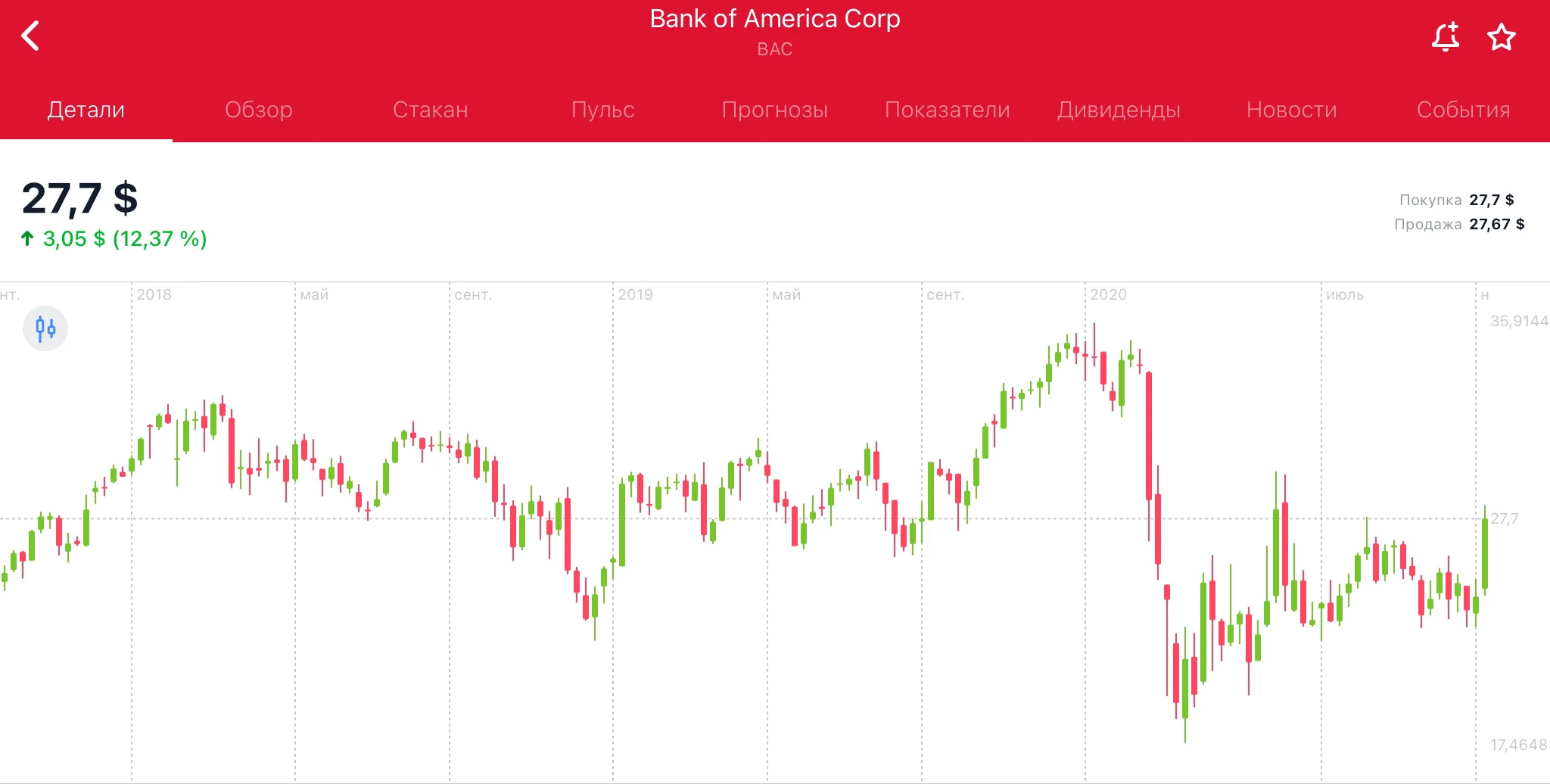This screenshot has height=784, width=1550.
Task: Select the 2019 marker on chart timeline
Action: click(x=636, y=294)
